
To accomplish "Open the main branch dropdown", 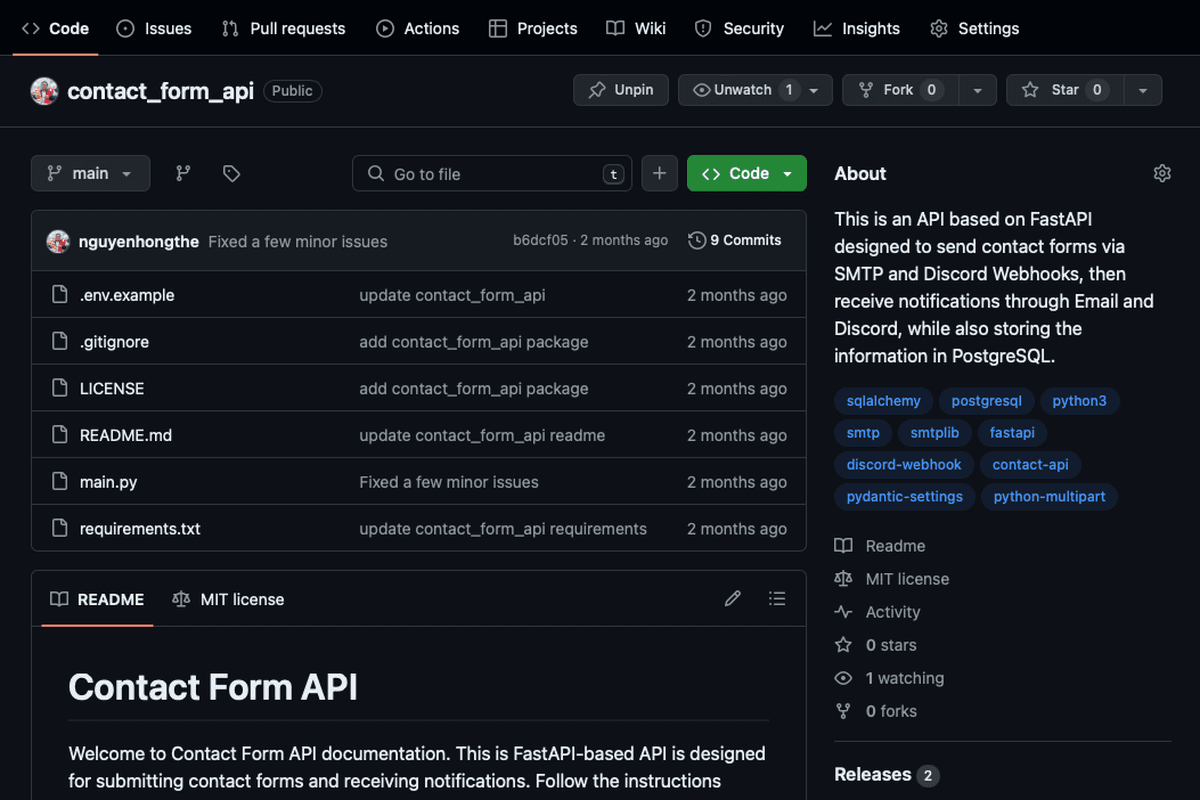I will [90, 173].
